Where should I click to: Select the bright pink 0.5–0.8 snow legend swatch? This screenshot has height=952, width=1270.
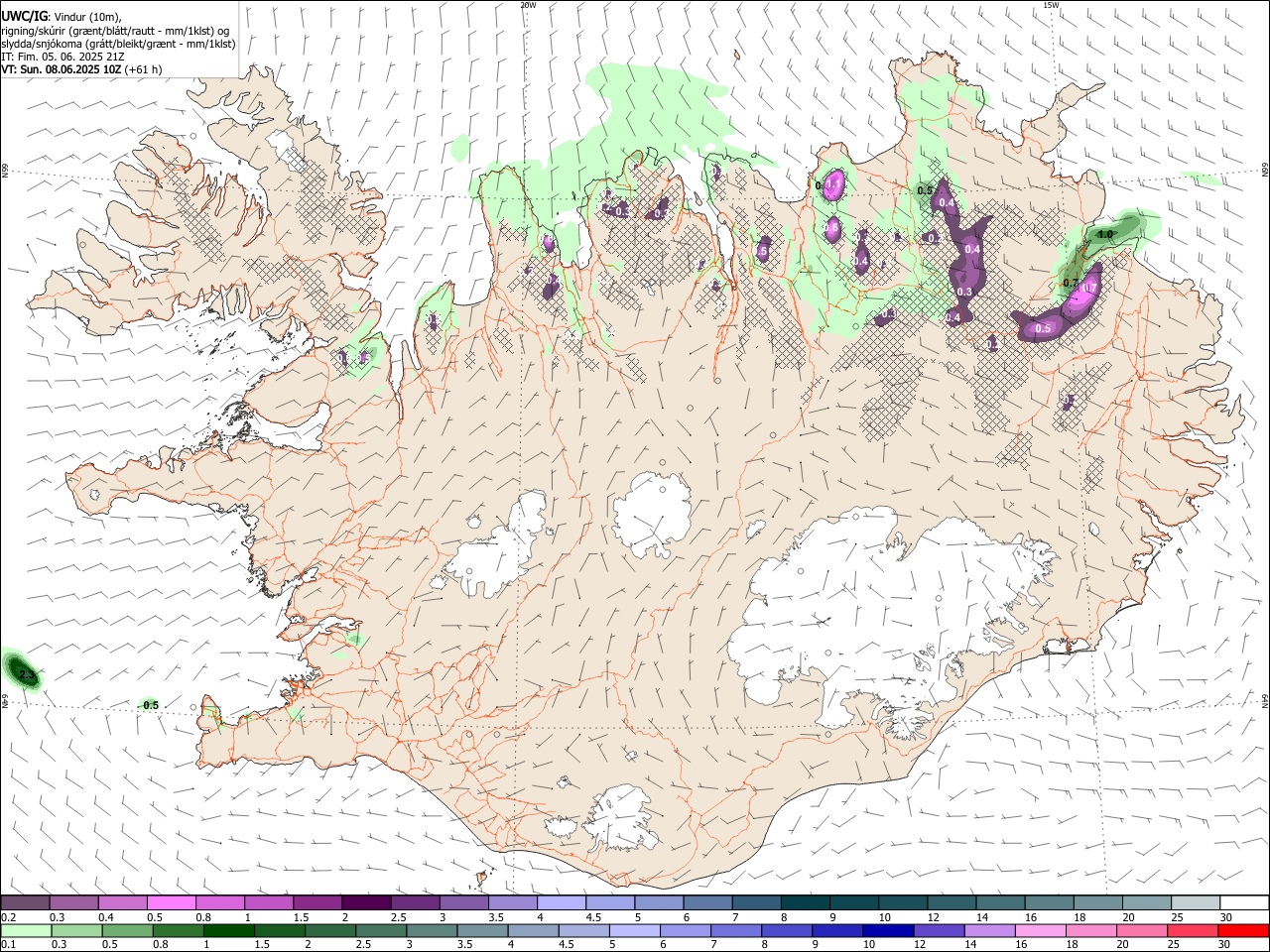(171, 903)
